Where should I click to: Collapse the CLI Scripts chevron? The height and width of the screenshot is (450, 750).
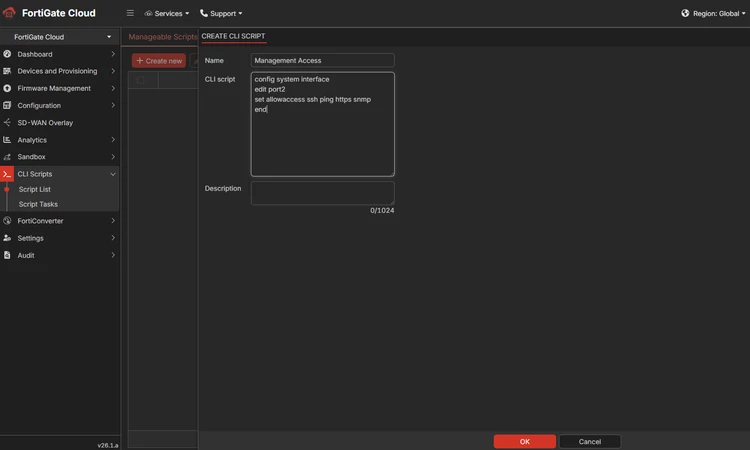[x=113, y=174]
